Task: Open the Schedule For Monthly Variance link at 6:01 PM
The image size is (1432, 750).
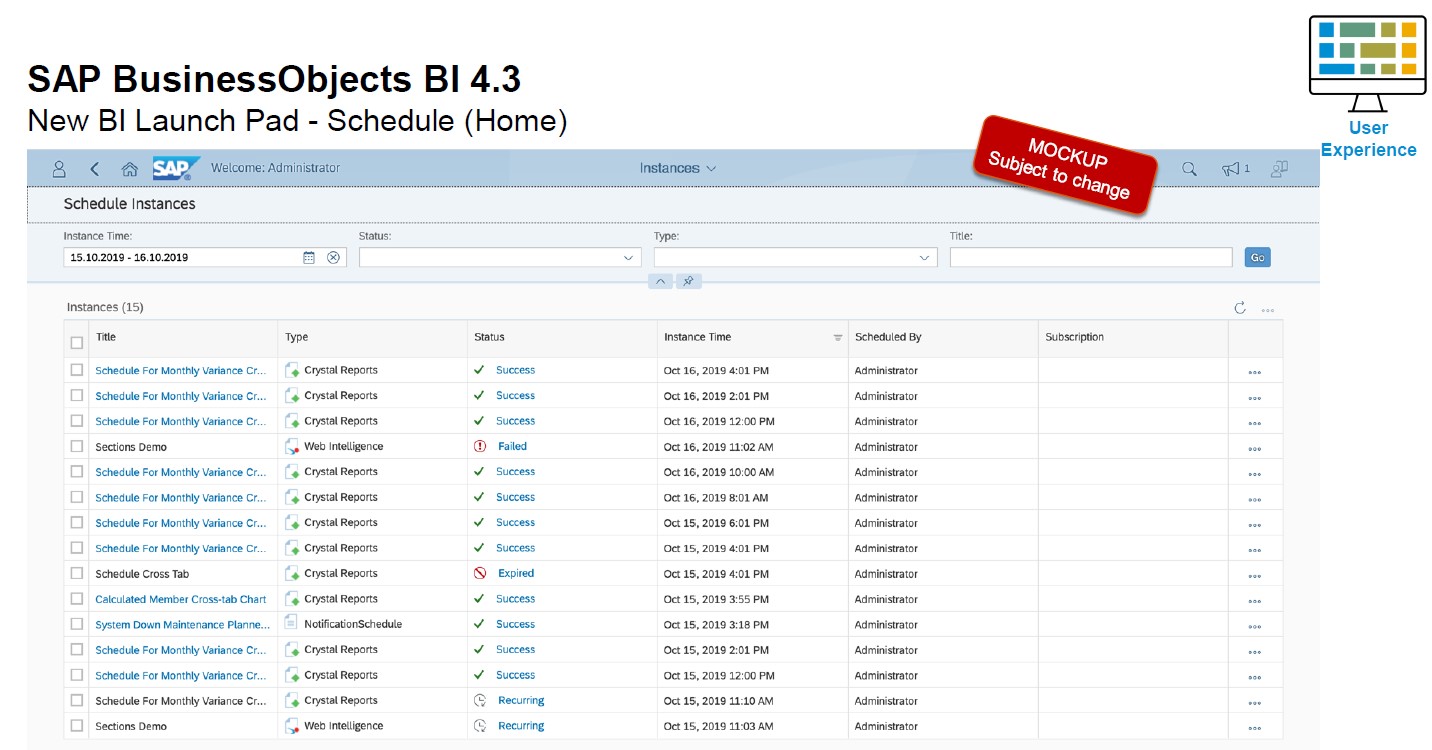Action: (181, 523)
